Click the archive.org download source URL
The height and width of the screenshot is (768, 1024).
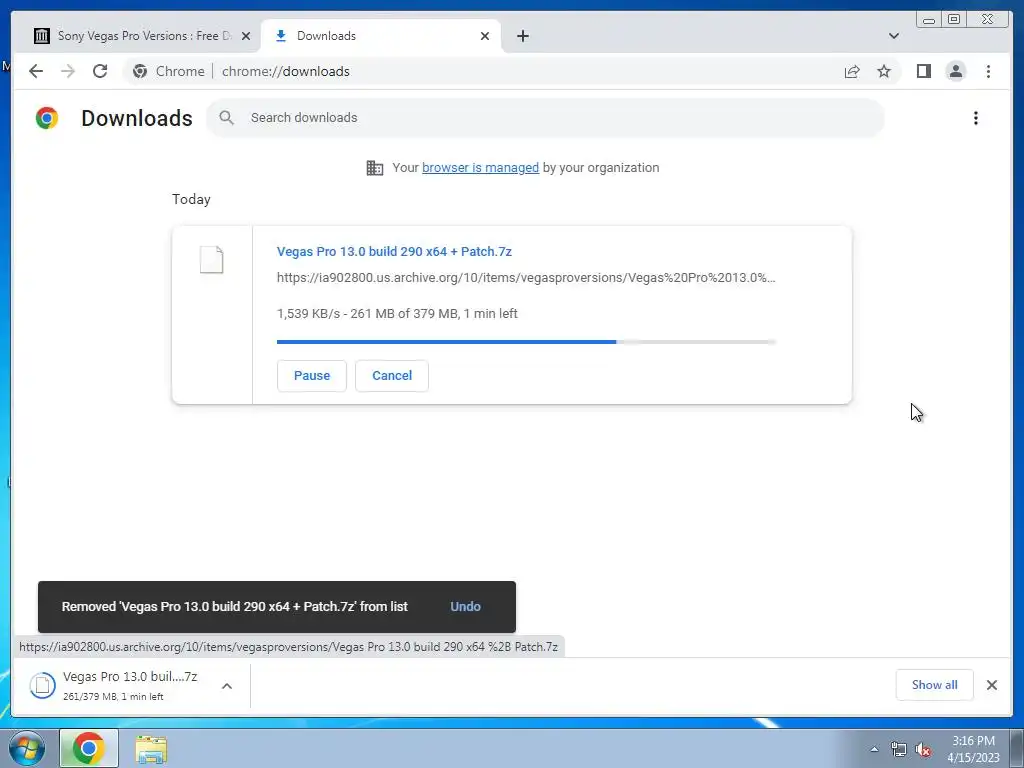point(526,278)
